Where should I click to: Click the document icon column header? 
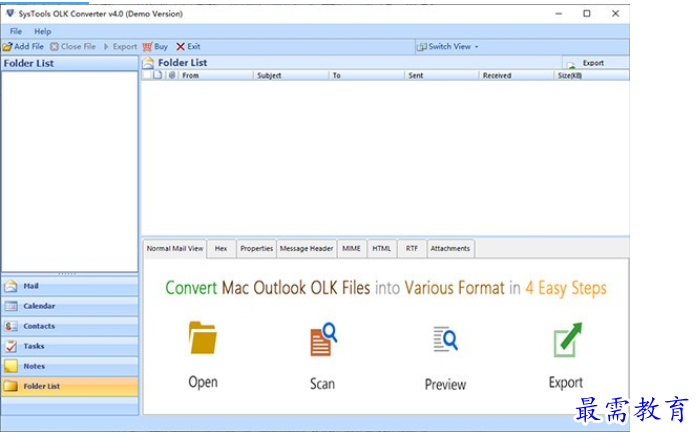tap(157, 75)
